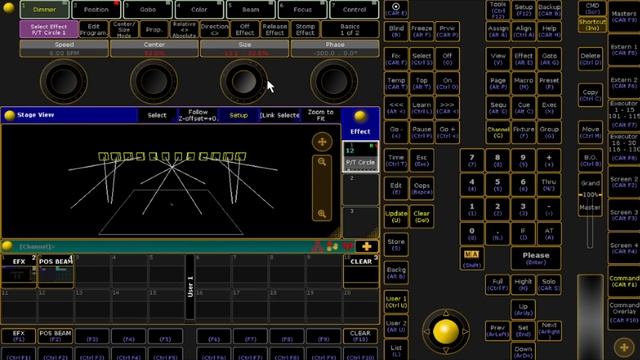Click the MA shift key
This screenshot has height=360, width=640.
472,258
